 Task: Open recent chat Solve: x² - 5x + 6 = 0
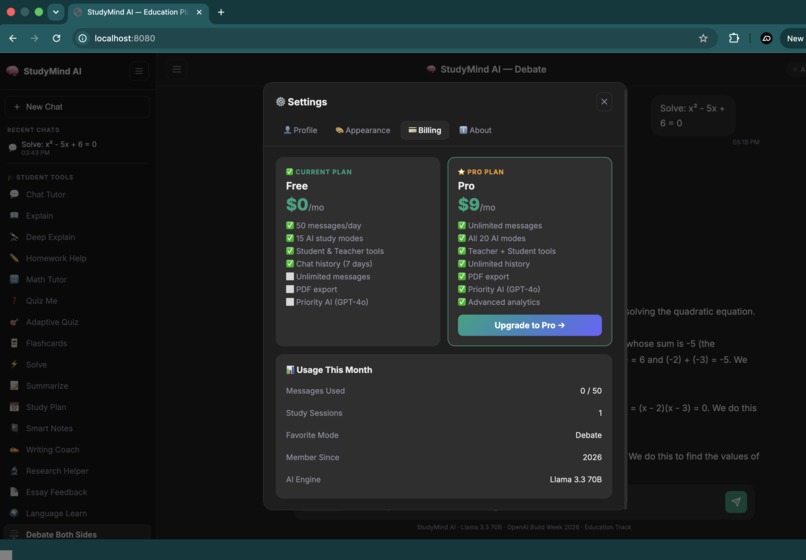[x=77, y=148]
